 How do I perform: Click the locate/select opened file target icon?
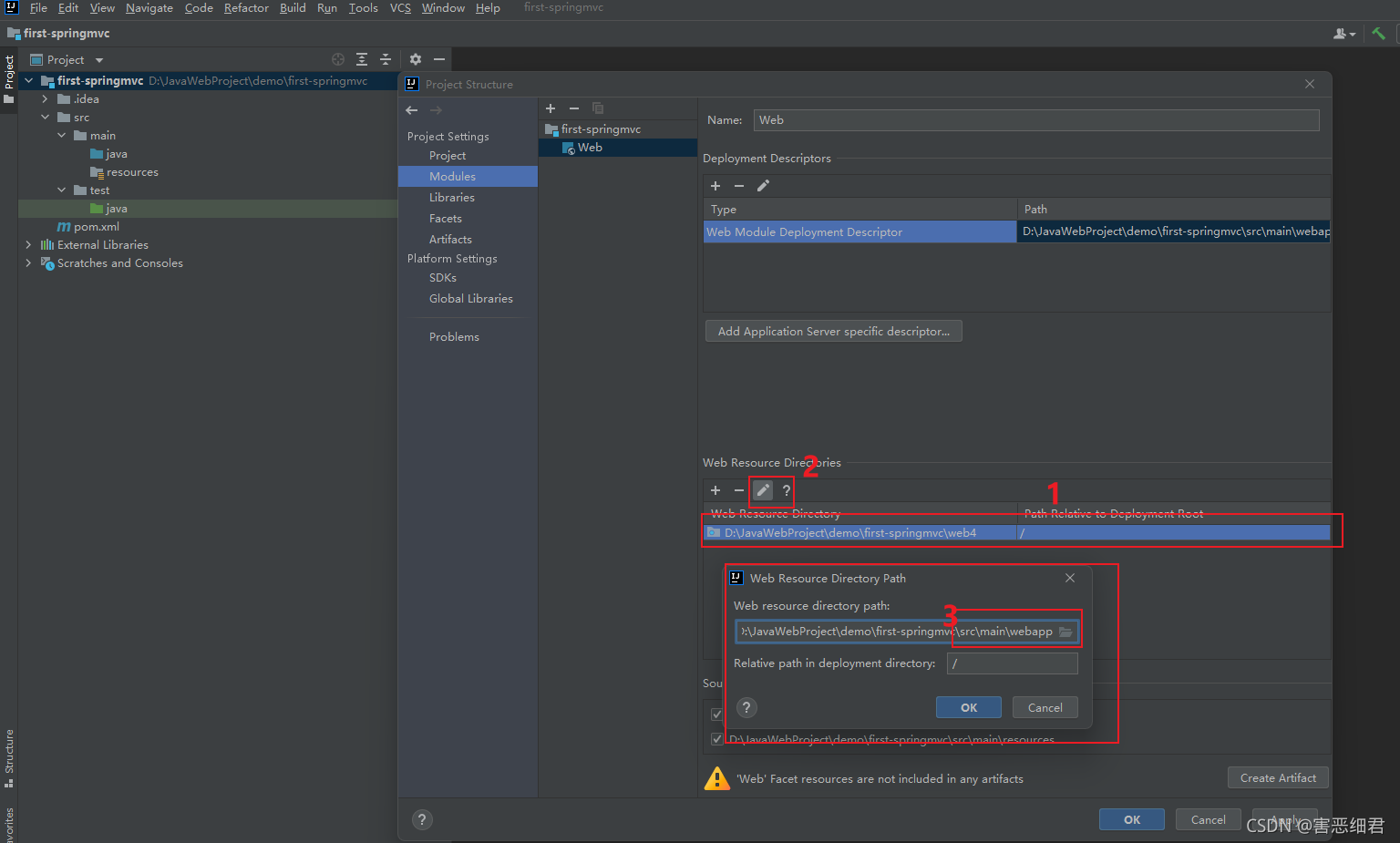click(338, 59)
